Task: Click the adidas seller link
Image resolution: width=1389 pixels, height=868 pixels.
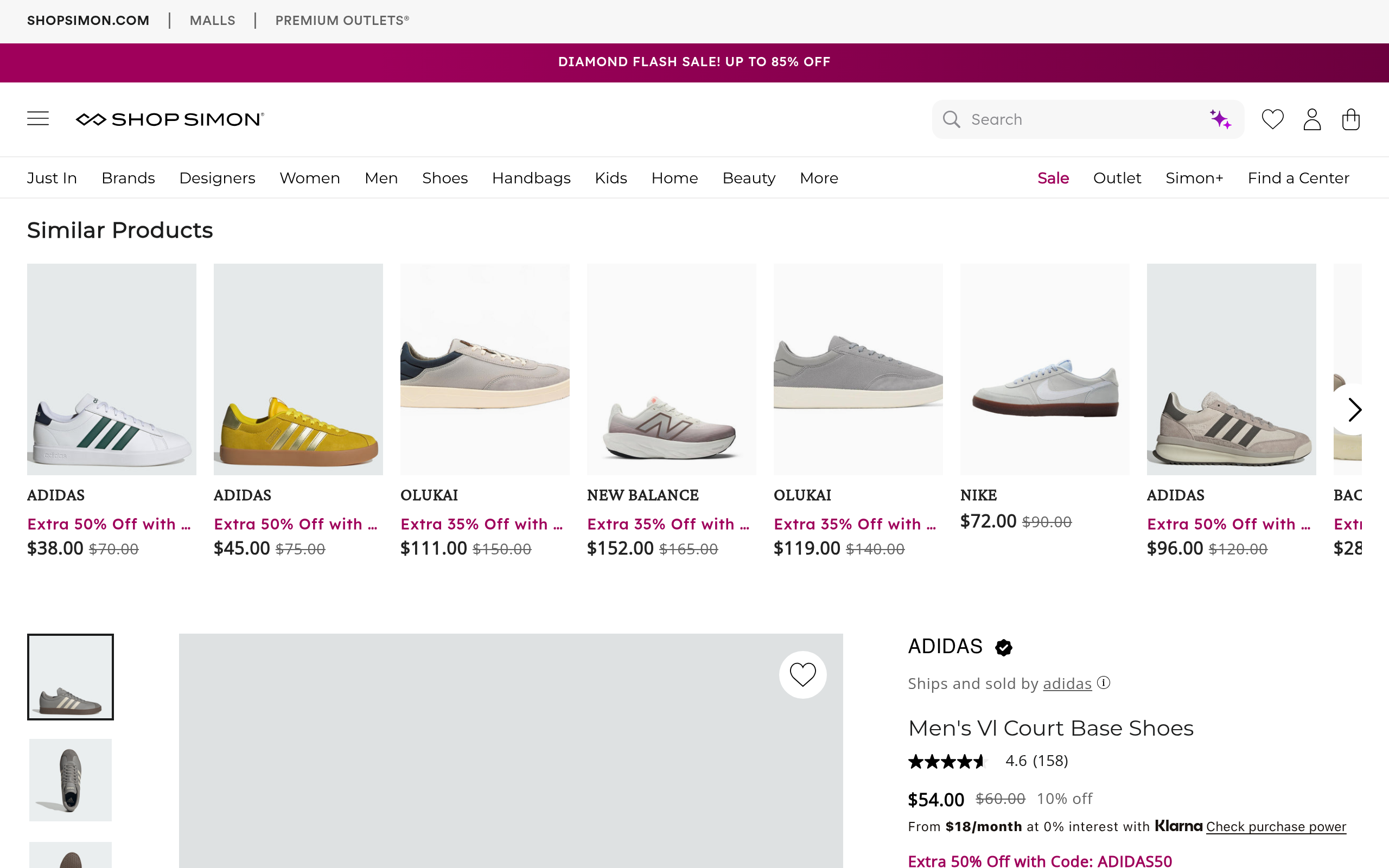Action: (1066, 684)
